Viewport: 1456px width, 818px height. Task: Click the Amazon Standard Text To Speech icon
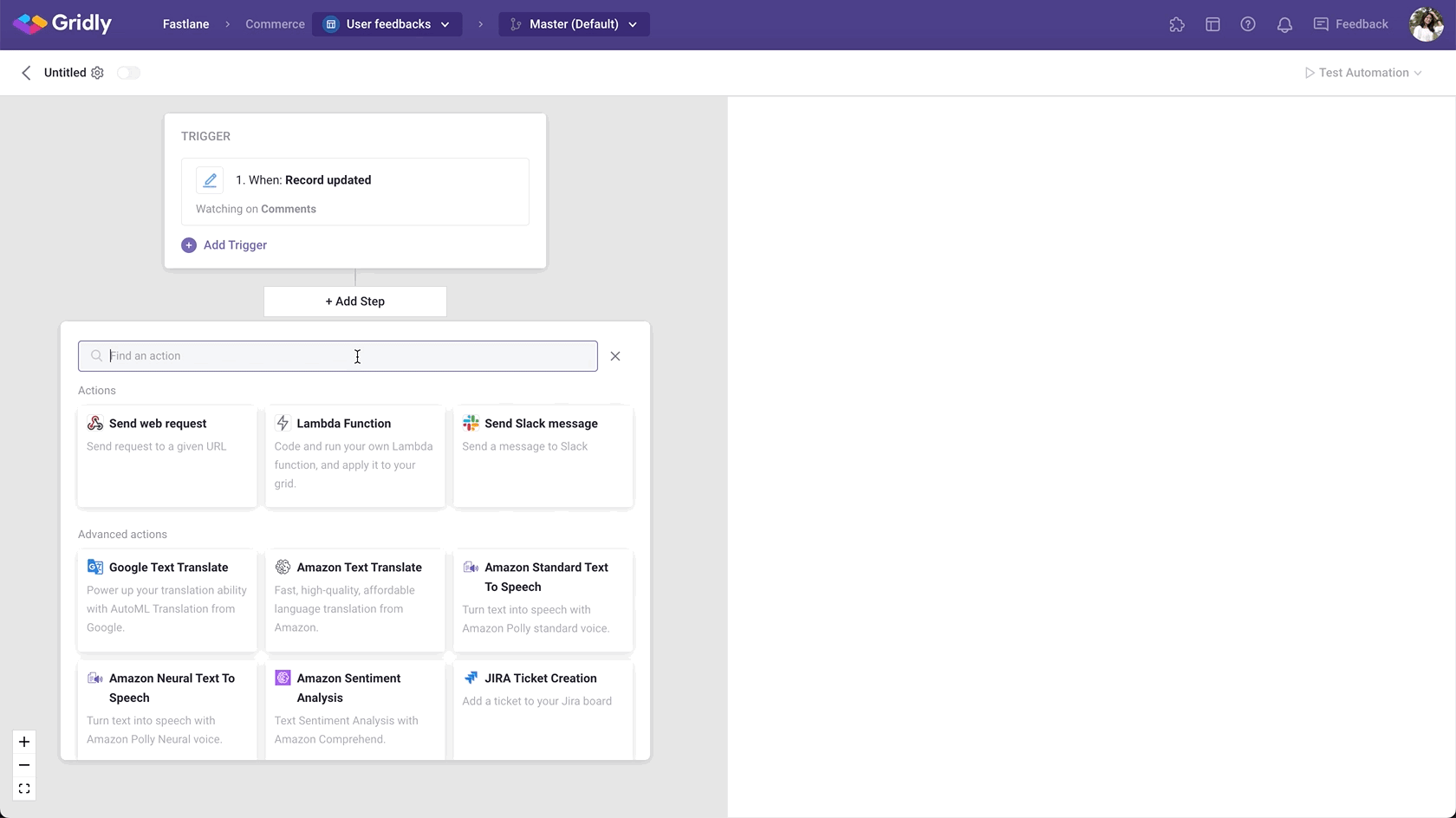click(x=471, y=567)
